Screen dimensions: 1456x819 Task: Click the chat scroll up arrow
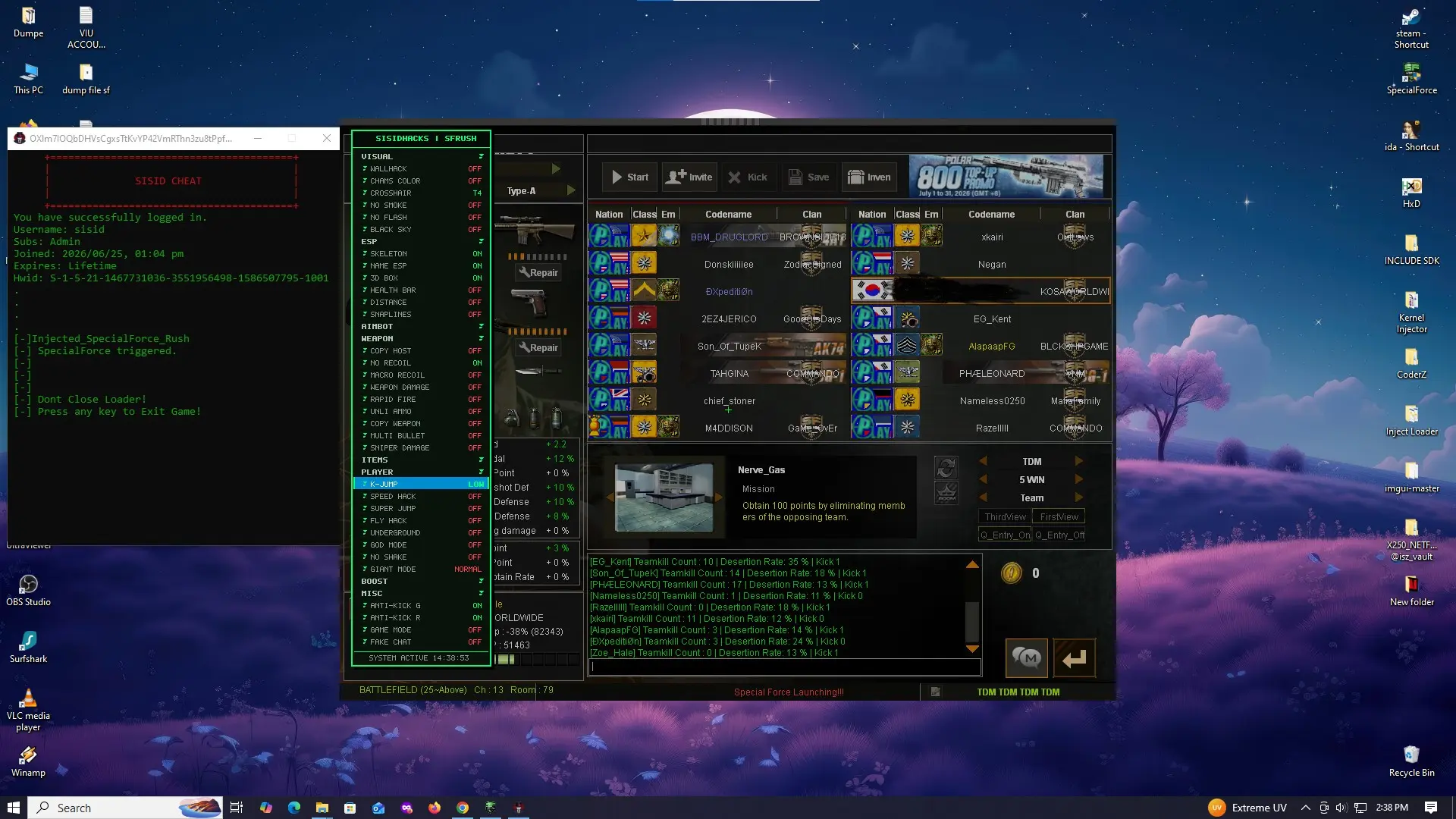point(972,565)
